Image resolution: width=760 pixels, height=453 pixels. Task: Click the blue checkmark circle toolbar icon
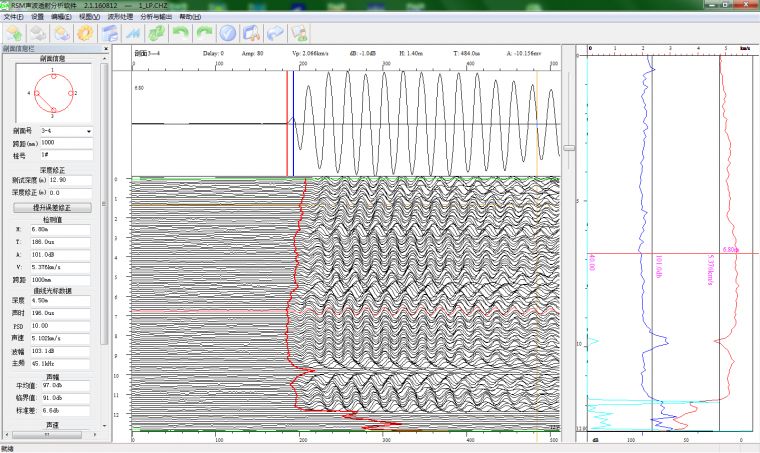coord(229,33)
